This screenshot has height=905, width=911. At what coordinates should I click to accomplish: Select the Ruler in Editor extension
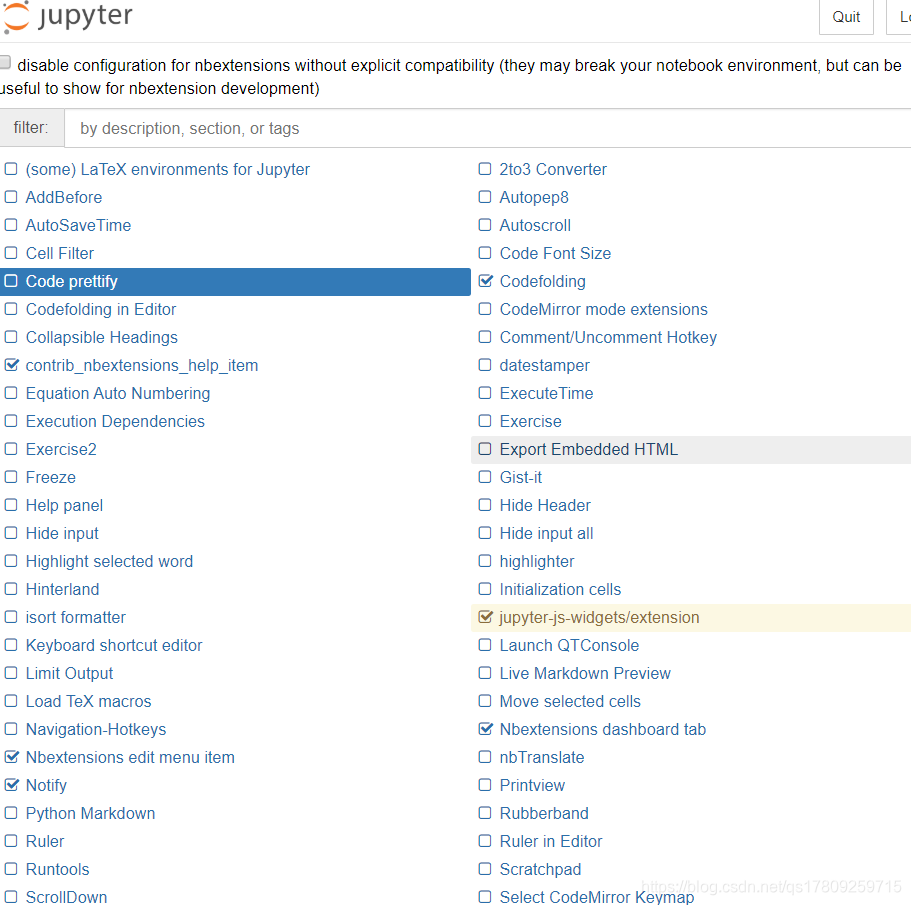[x=551, y=841]
